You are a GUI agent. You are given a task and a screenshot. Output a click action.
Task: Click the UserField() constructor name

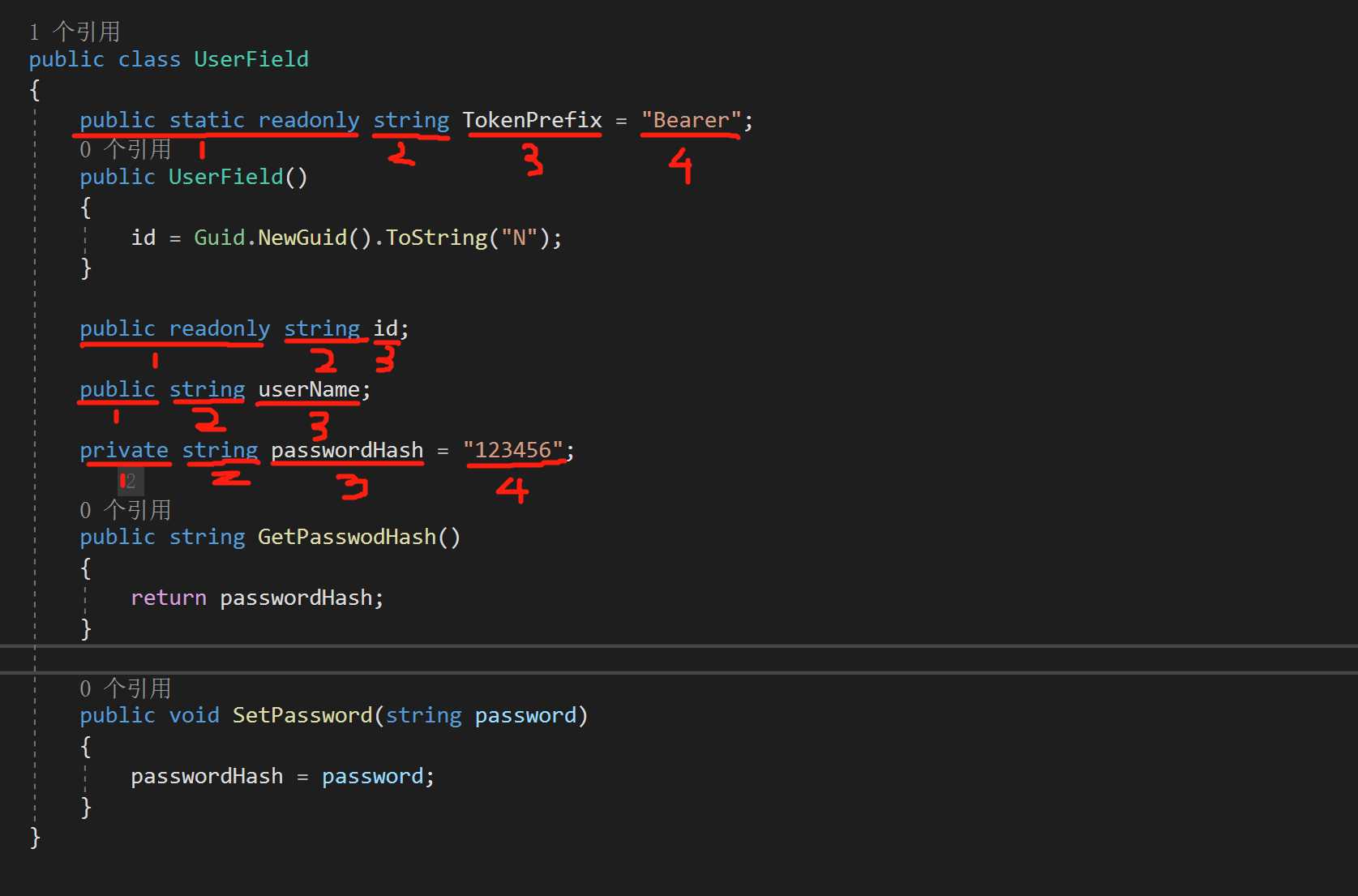[226, 177]
